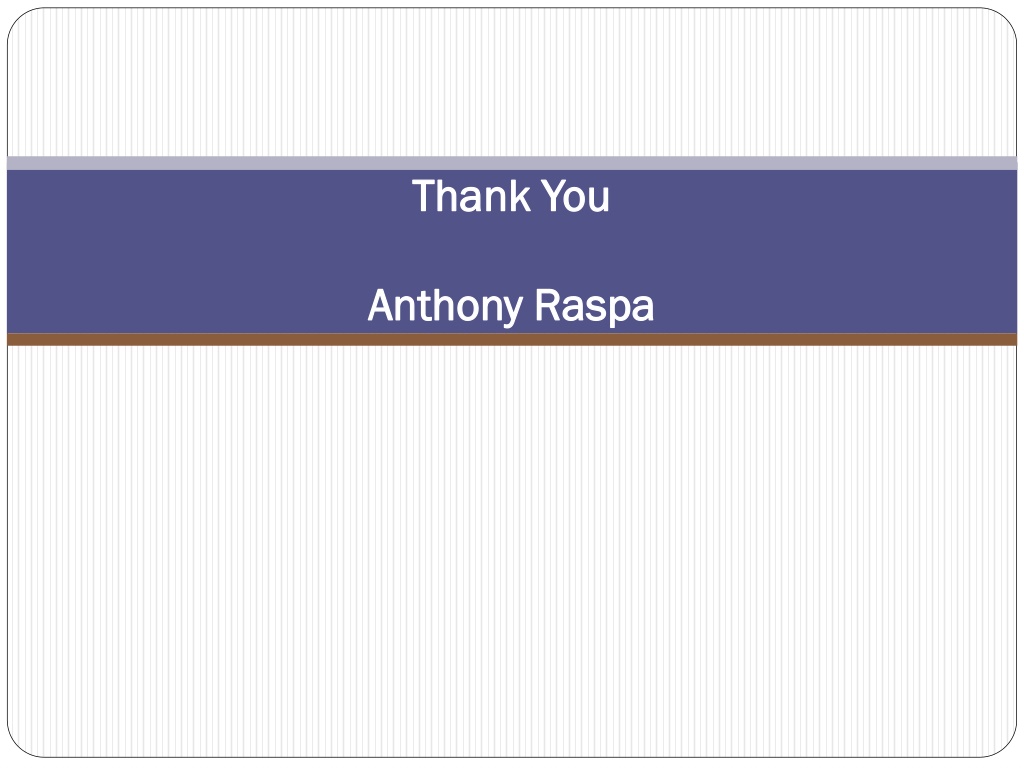Click the empty purple banner area right of "Anthony Raspa"

point(836,306)
